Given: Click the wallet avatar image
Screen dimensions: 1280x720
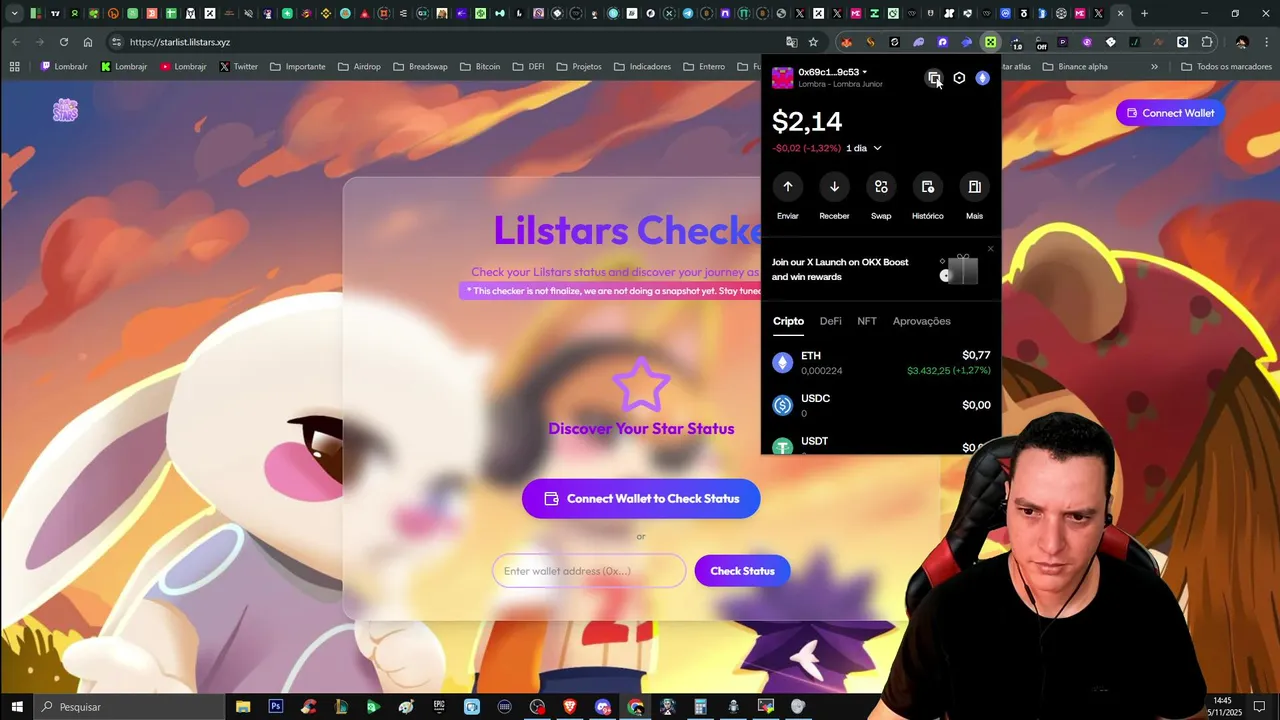Looking at the screenshot, I should point(782,78).
